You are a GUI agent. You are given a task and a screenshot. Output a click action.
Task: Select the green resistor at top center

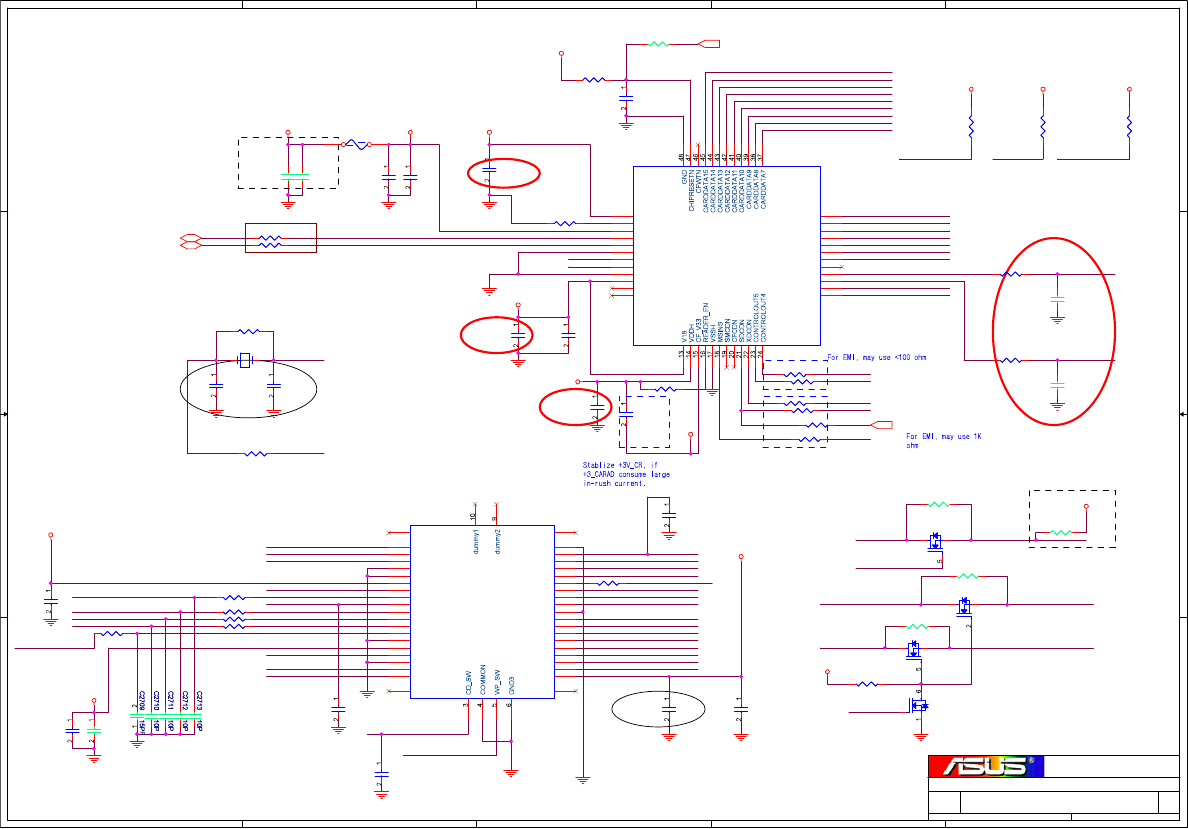(658, 44)
